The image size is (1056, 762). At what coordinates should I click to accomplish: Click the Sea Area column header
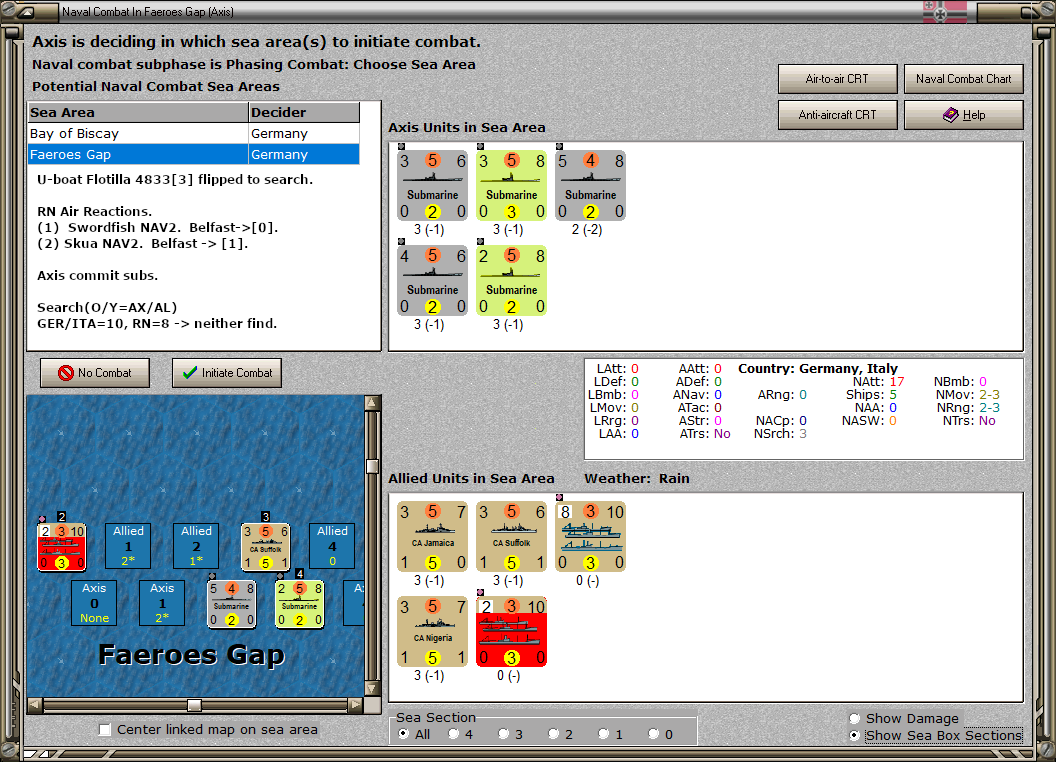[138, 113]
